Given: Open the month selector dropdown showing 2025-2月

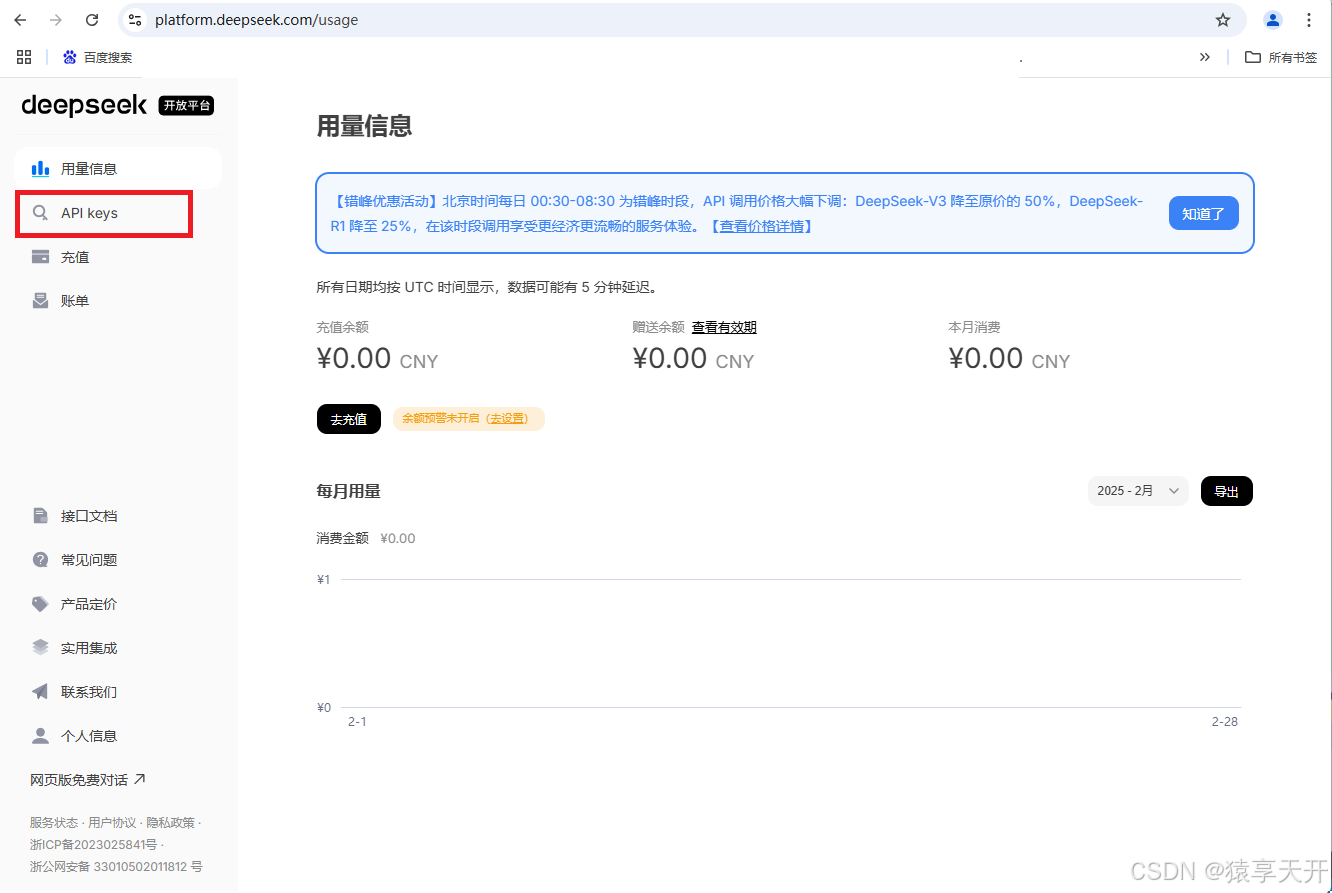Looking at the screenshot, I should click(x=1137, y=491).
